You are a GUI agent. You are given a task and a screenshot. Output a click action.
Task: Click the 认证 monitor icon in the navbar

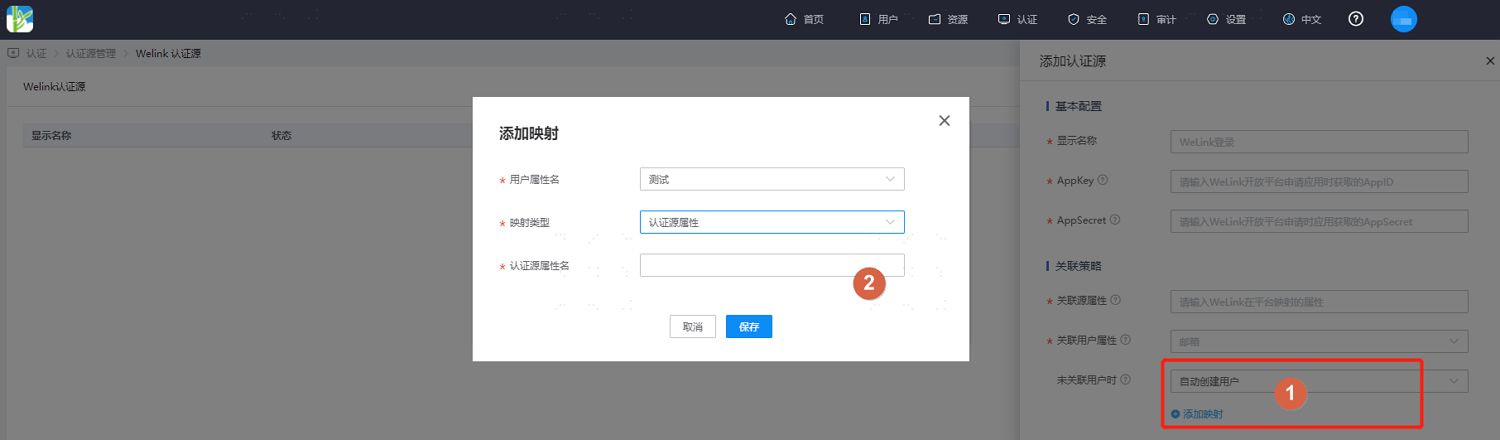(x=1003, y=19)
